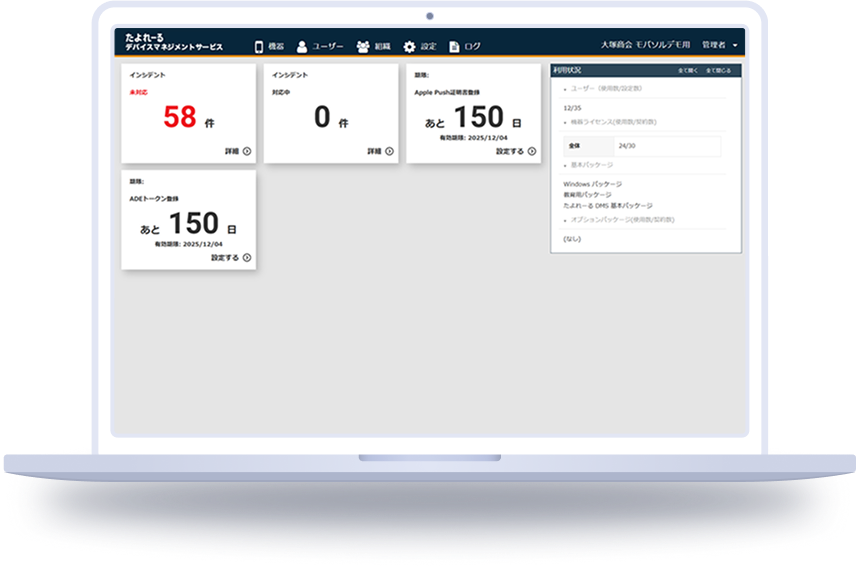The height and width of the screenshot is (567, 857).
Task: Open the 管理者 account dropdown
Action: click(720, 46)
